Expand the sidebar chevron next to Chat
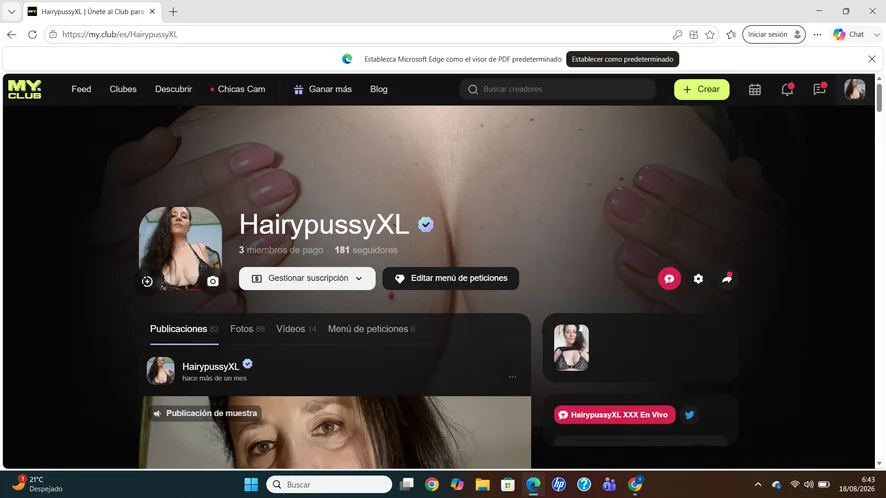The height and width of the screenshot is (498, 886). [876, 34]
